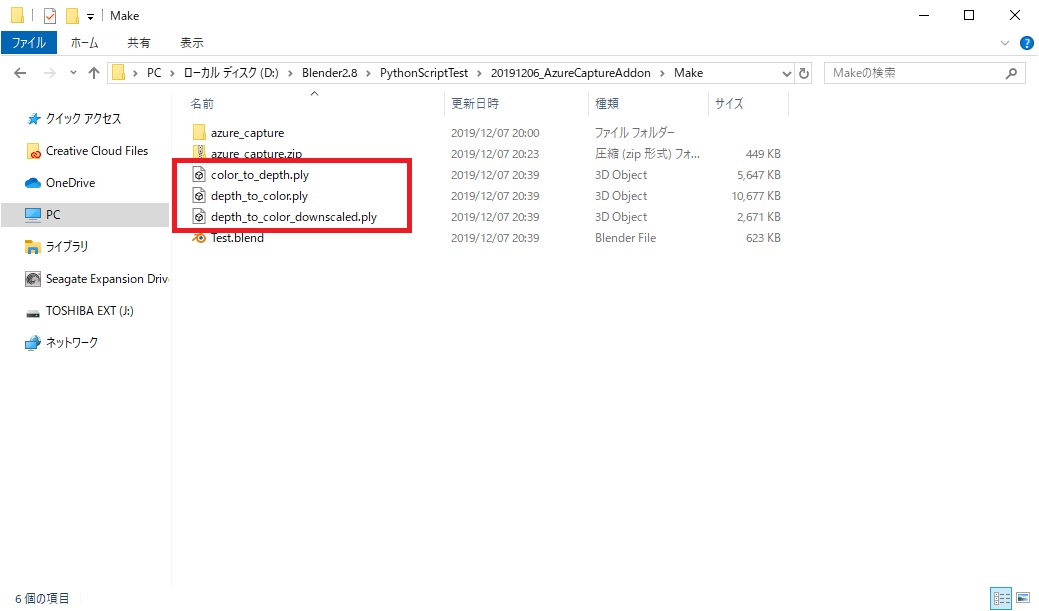The width and height of the screenshot is (1039, 611).
Task: Open ライブラリ in the navigation pane
Action: pyautogui.click(x=66, y=247)
